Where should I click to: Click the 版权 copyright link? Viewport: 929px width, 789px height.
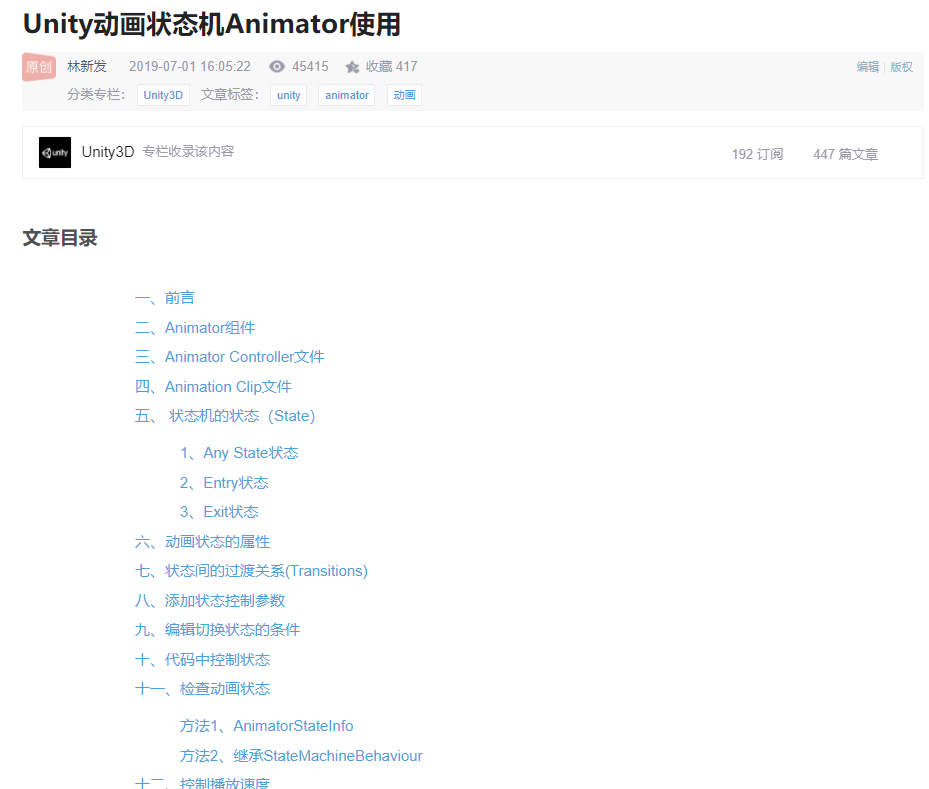[901, 67]
